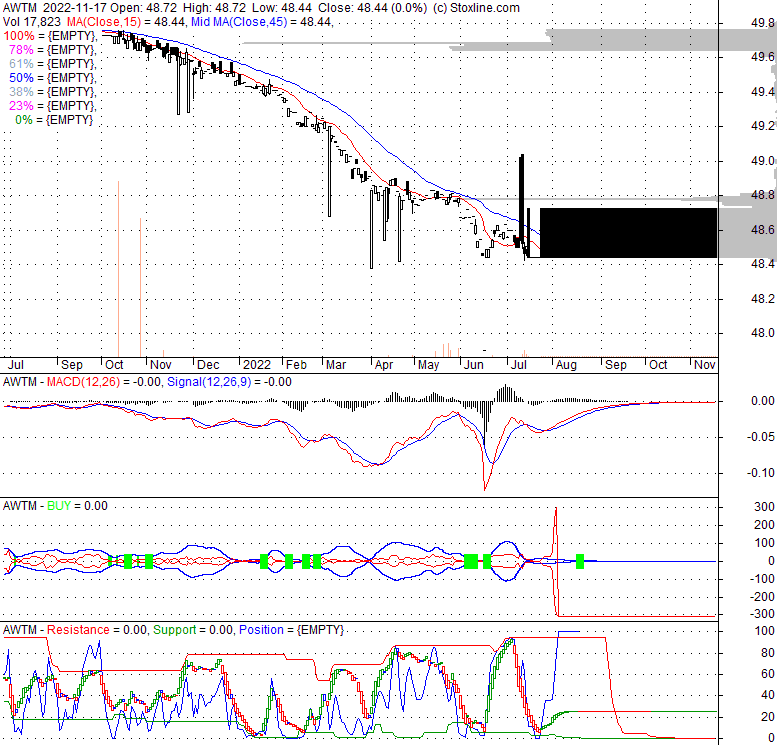The height and width of the screenshot is (746, 778).
Task: Click the Aug label on the time axis
Action: [565, 365]
